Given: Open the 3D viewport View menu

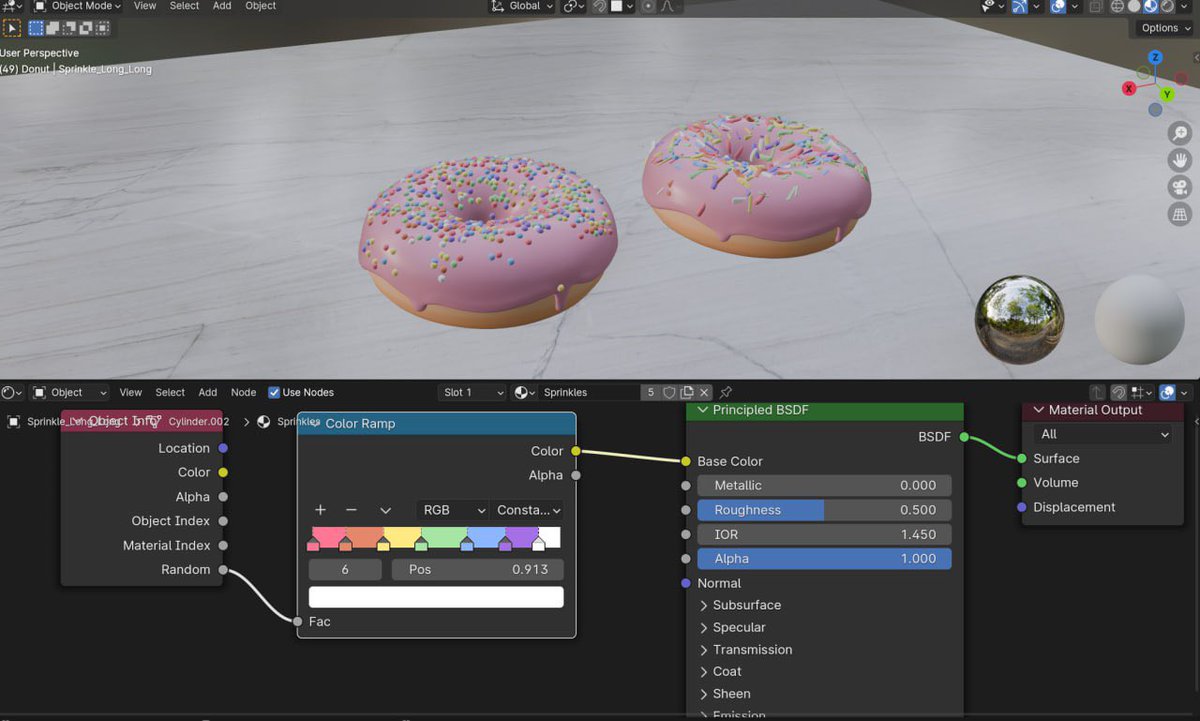Looking at the screenshot, I should [x=145, y=6].
